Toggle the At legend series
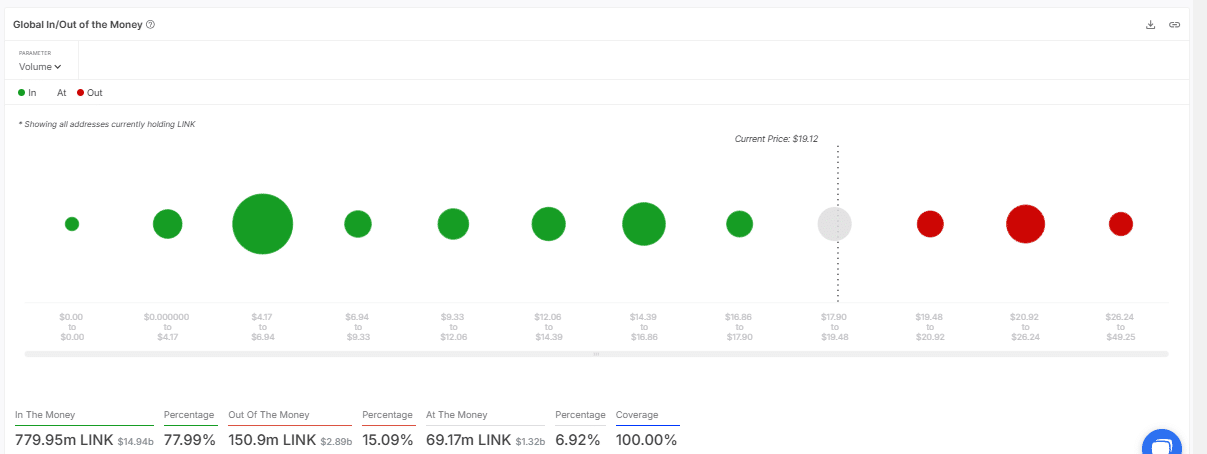This screenshot has width=1207, height=454. tap(61, 93)
